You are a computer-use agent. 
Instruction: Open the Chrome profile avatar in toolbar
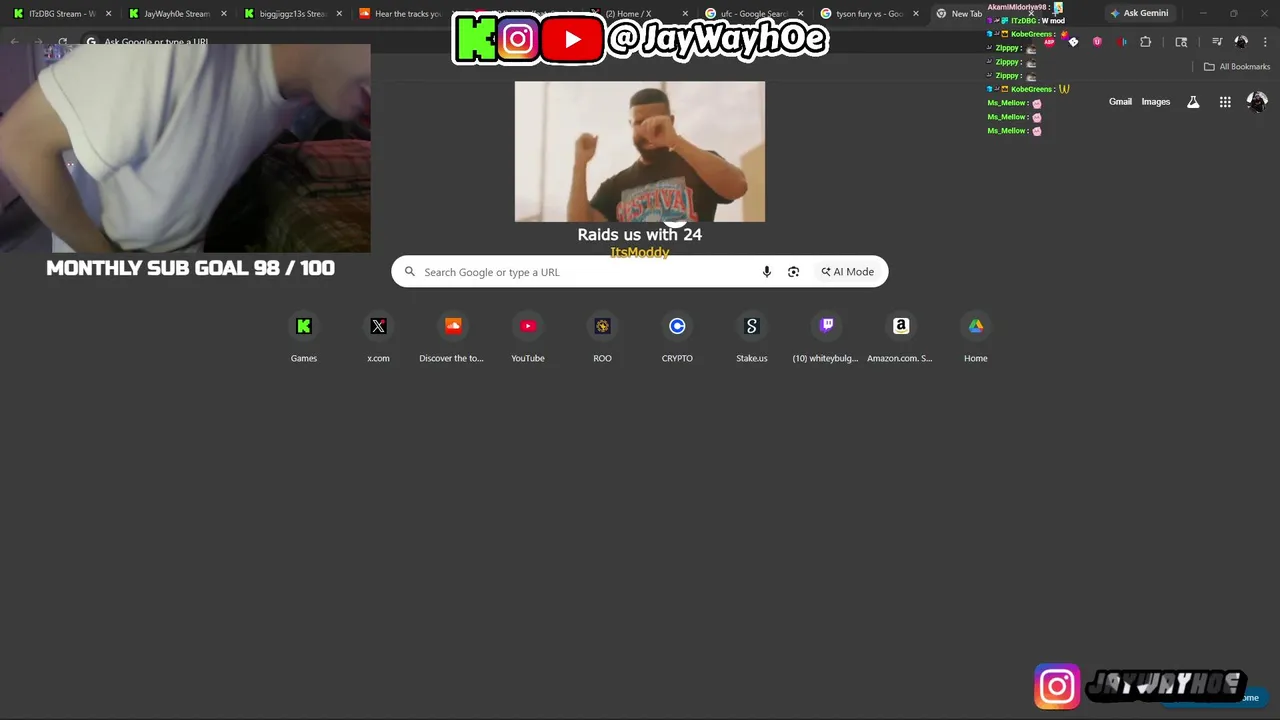(1241, 42)
